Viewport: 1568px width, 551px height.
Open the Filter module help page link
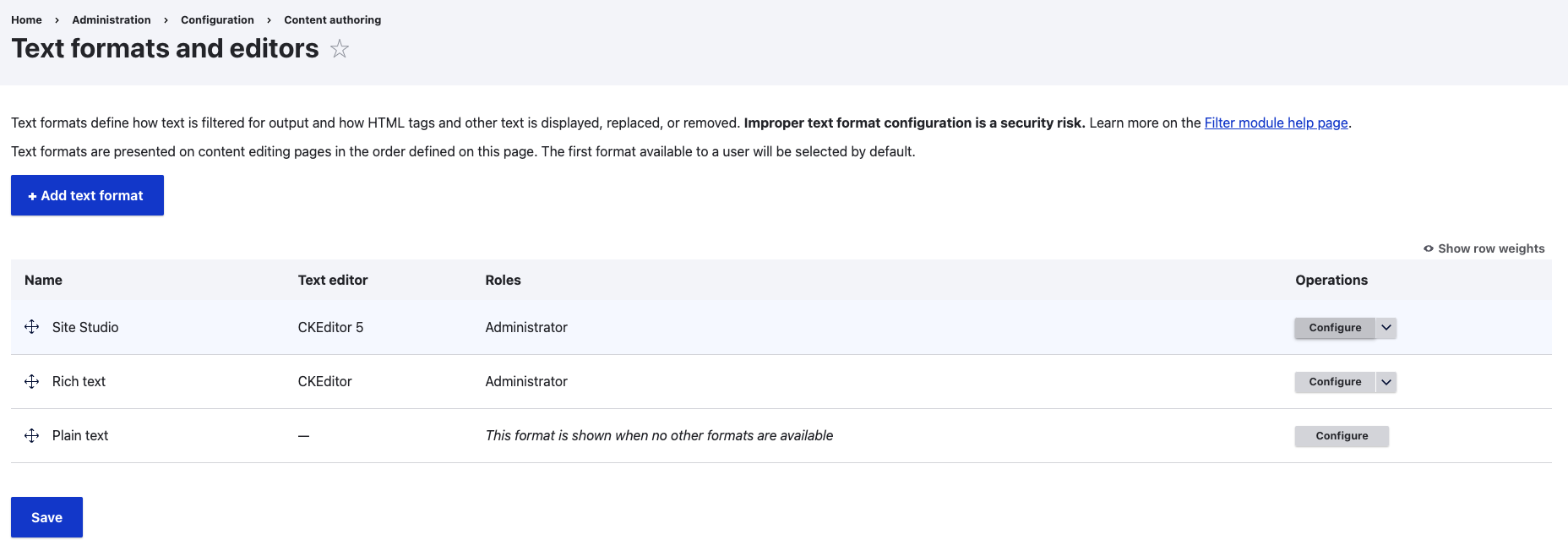click(x=1276, y=123)
